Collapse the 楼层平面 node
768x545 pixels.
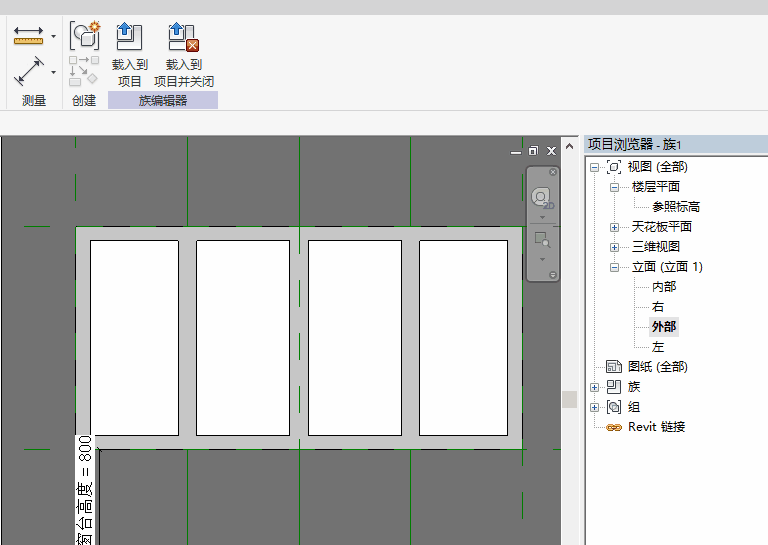point(614,188)
